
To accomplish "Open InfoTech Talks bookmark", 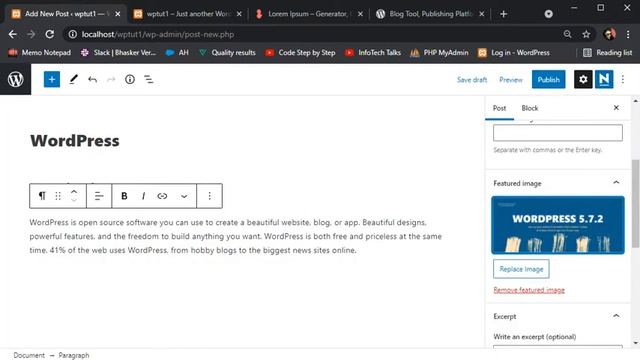I will pos(373,52).
